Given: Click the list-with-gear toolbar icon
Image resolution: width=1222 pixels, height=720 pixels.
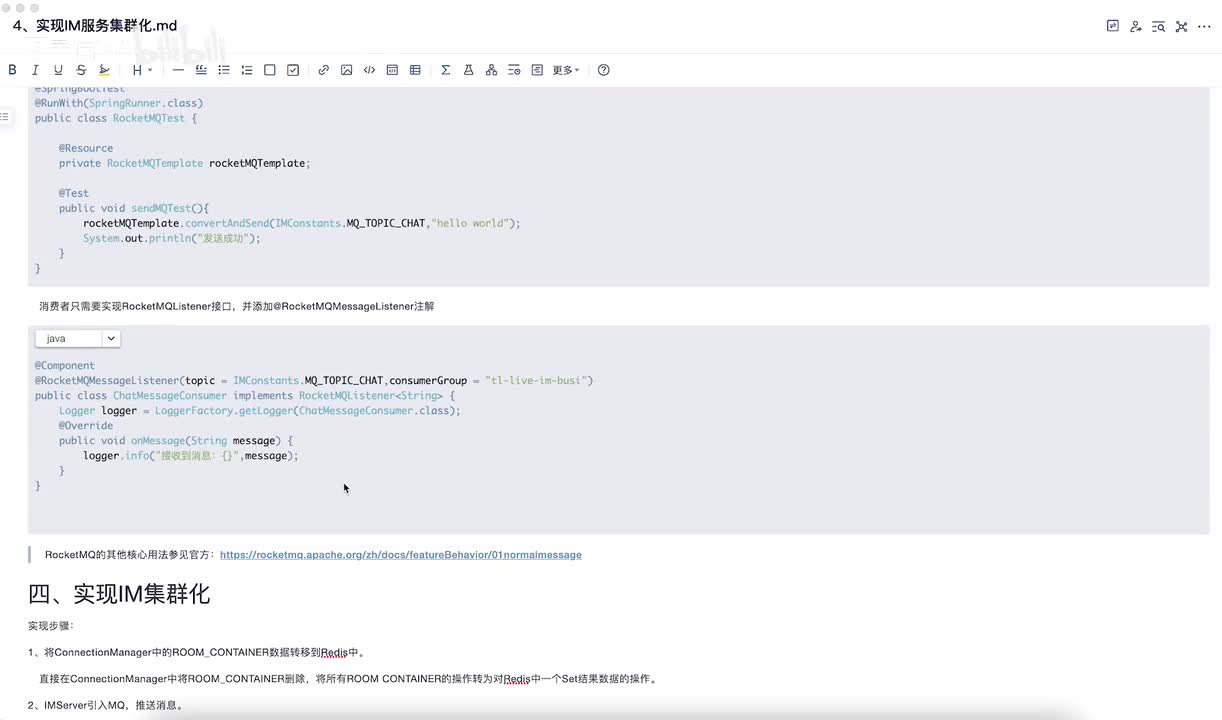Looking at the screenshot, I should [x=514, y=70].
